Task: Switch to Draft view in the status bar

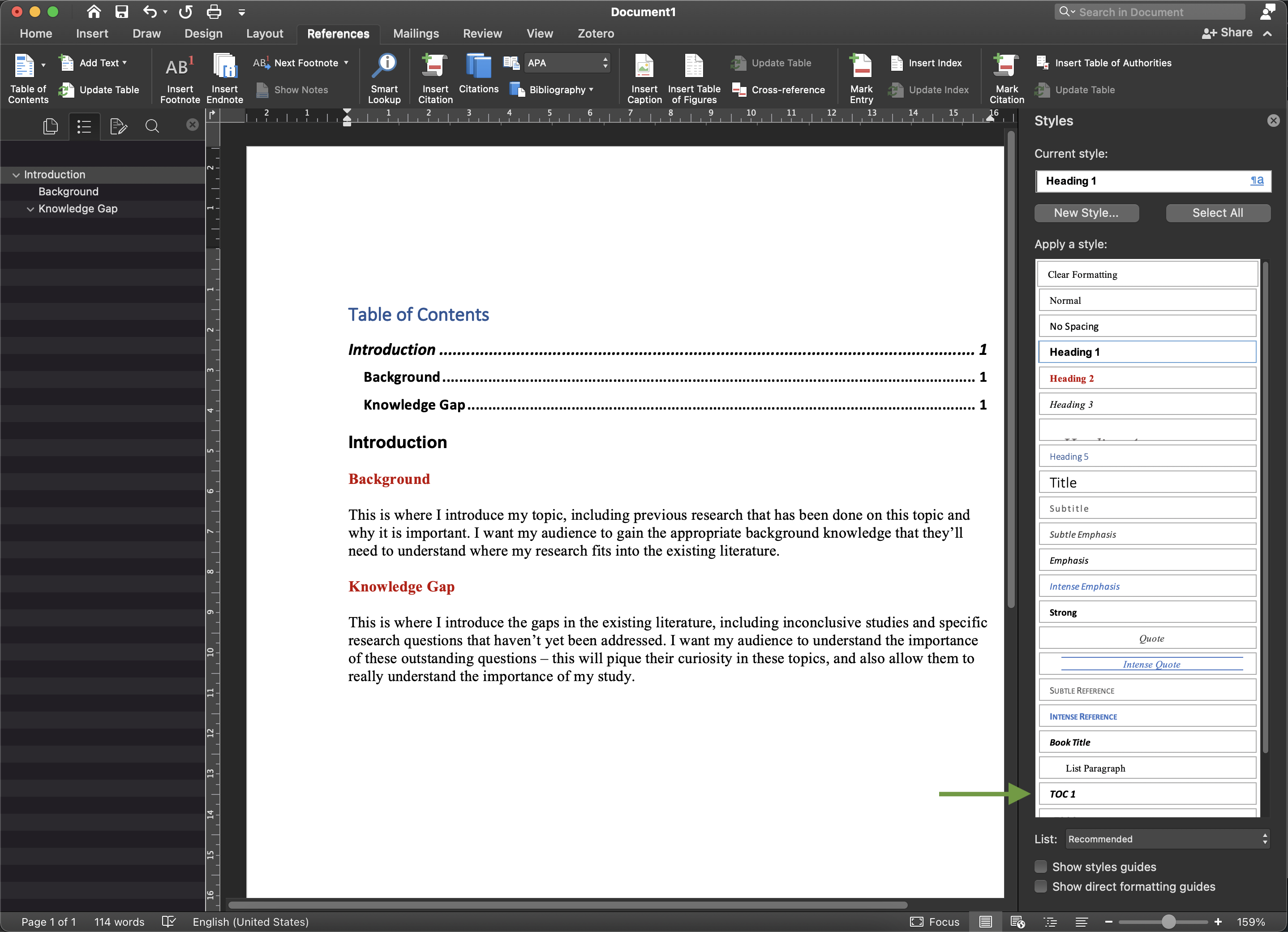Action: [1081, 922]
